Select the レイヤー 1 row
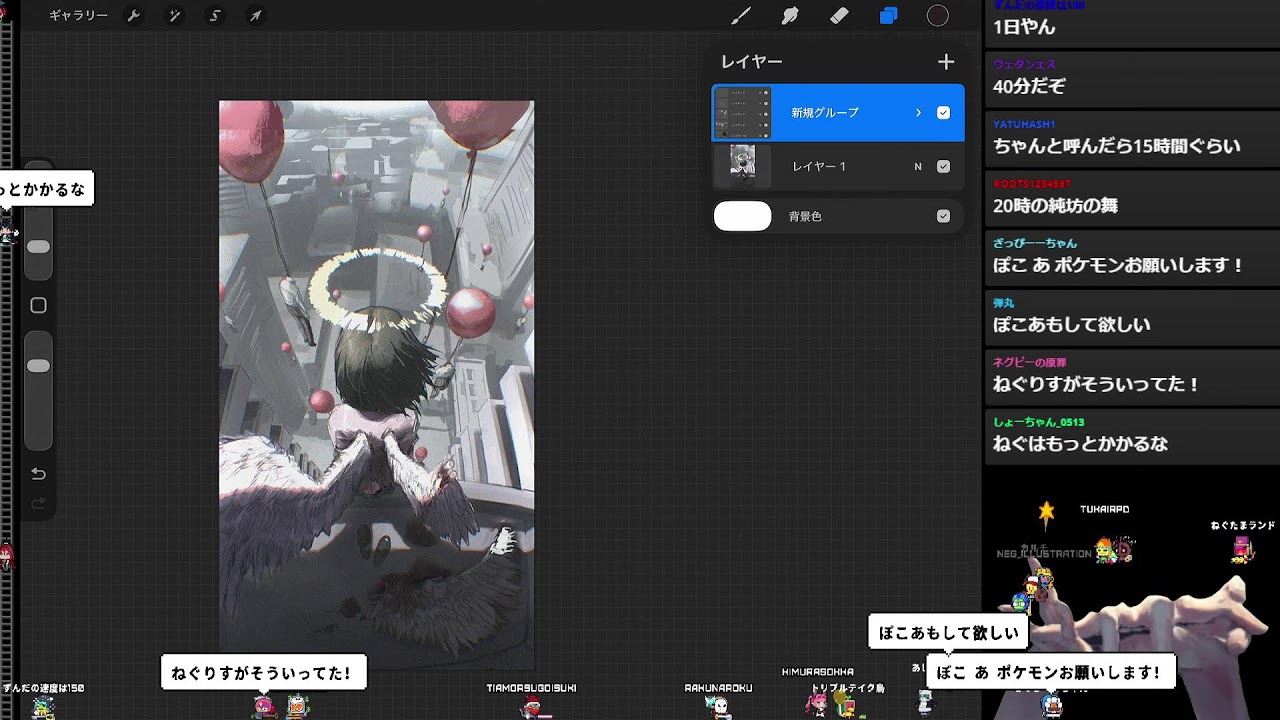 (838, 166)
